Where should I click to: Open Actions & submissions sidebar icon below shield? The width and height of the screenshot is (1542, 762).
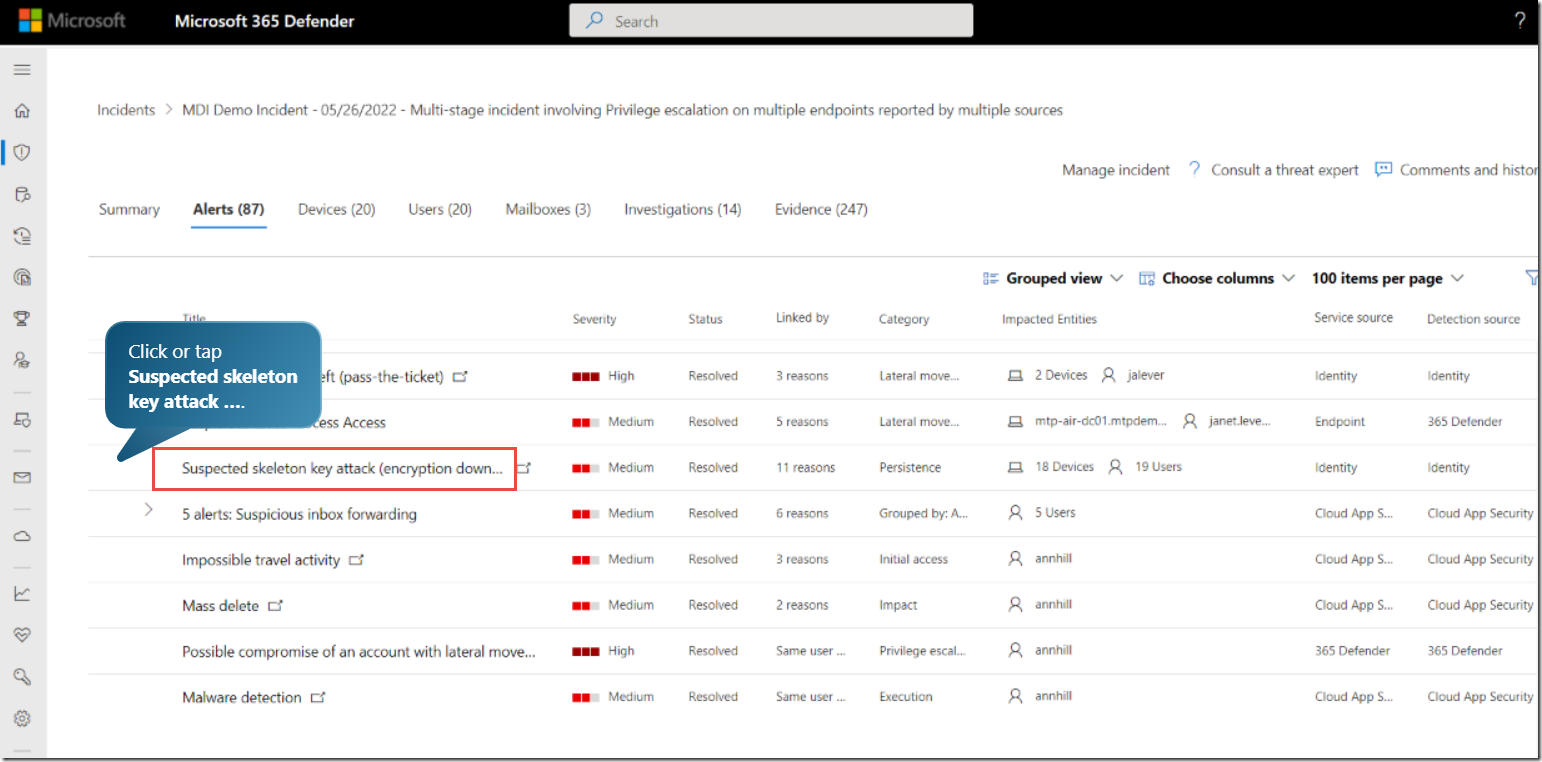(x=22, y=194)
